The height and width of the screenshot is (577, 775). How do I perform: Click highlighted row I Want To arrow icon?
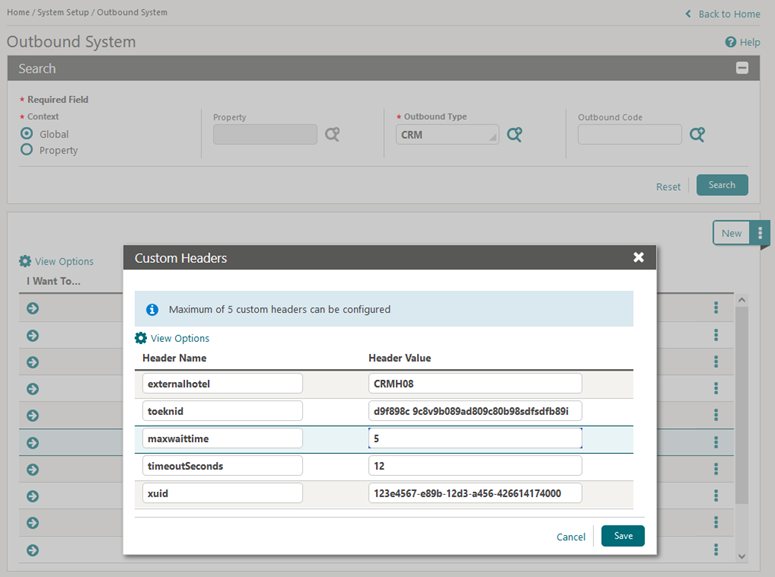coord(33,443)
